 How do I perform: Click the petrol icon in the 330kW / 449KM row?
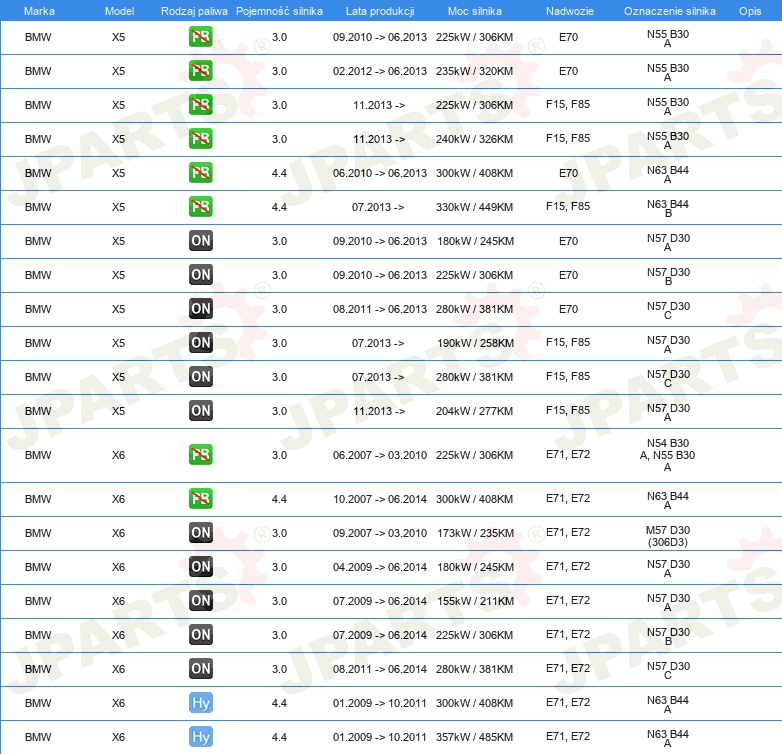pyautogui.click(x=200, y=206)
